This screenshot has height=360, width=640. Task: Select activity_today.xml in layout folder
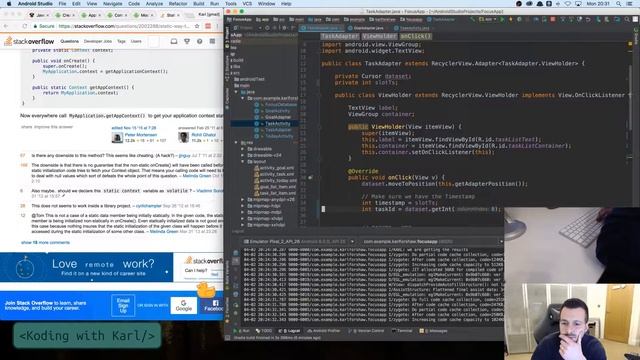pyautogui.click(x=278, y=180)
